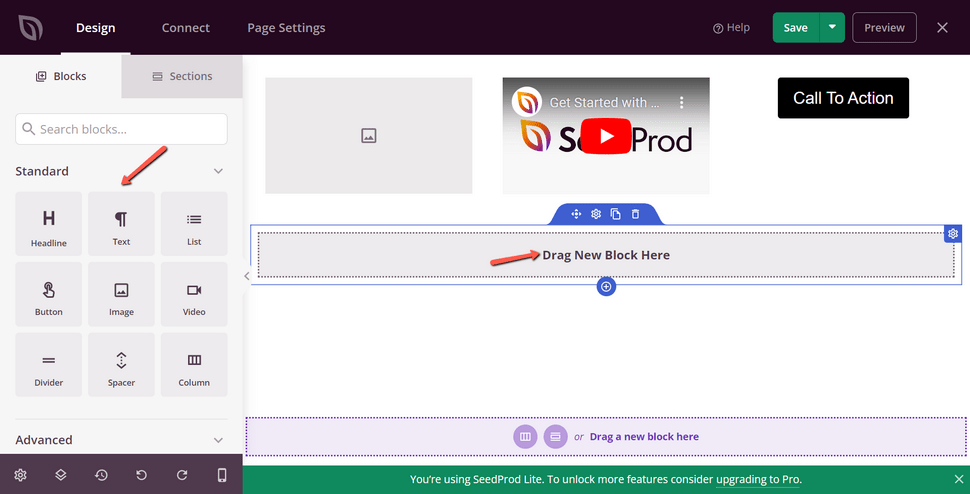Add the Headline block
Viewport: 970px width, 494px height.
point(48,223)
